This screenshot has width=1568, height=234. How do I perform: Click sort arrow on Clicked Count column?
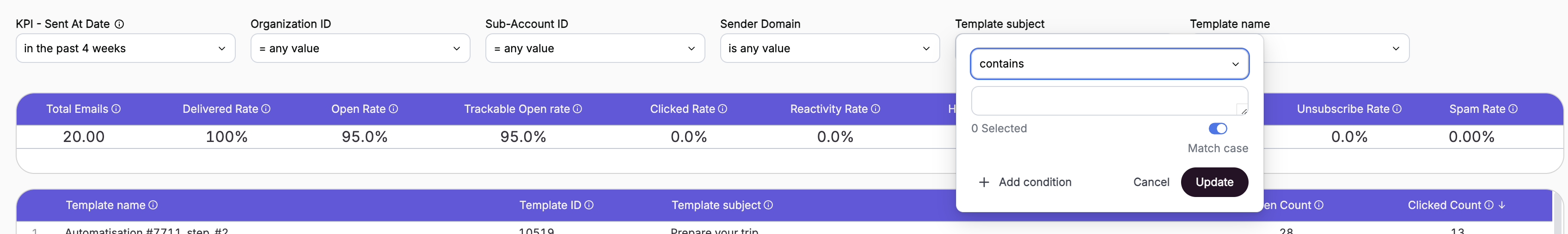coord(1501,205)
